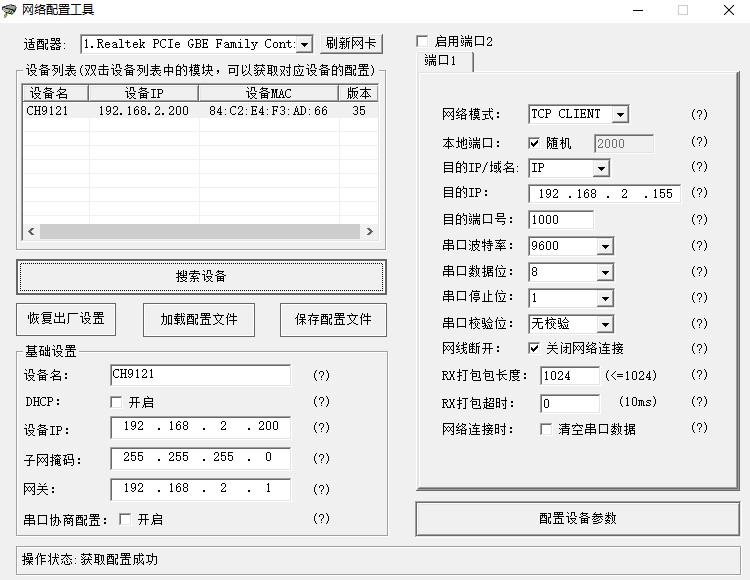This screenshot has height=580, width=750.
Task: Click help (?) next to 串口停止位
Action: click(x=699, y=297)
